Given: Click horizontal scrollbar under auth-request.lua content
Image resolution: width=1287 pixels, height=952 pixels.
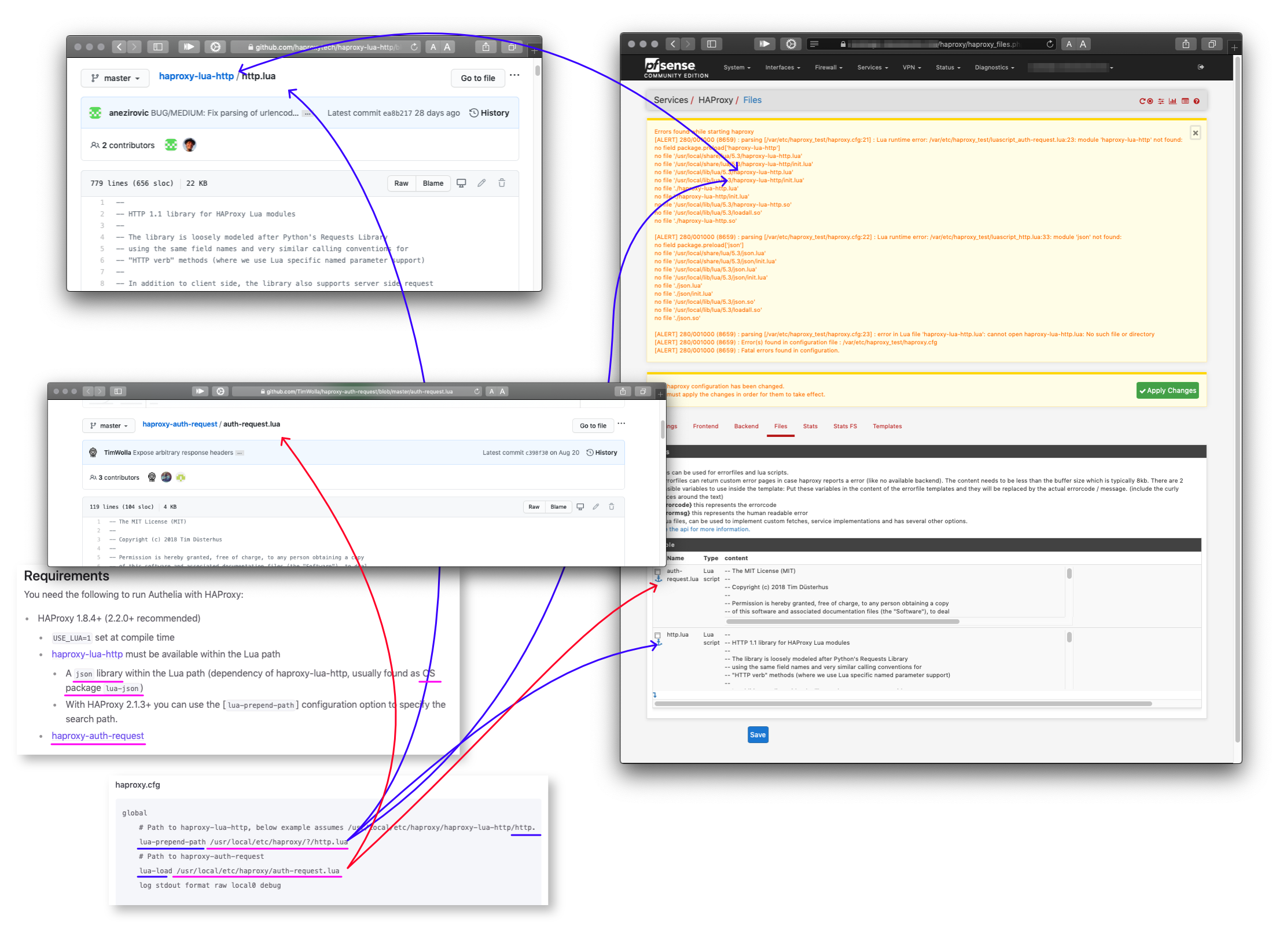Looking at the screenshot, I should tap(843, 622).
